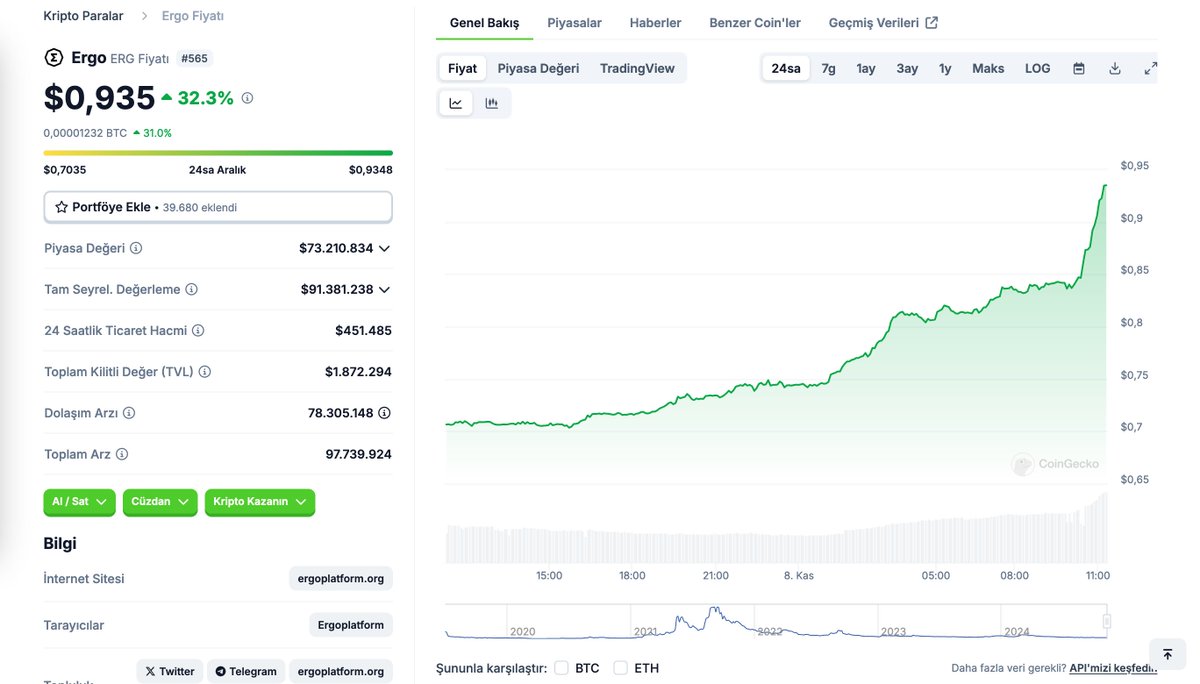1200x684 pixels.
Task: Select the 24sa time range
Action: pos(786,68)
